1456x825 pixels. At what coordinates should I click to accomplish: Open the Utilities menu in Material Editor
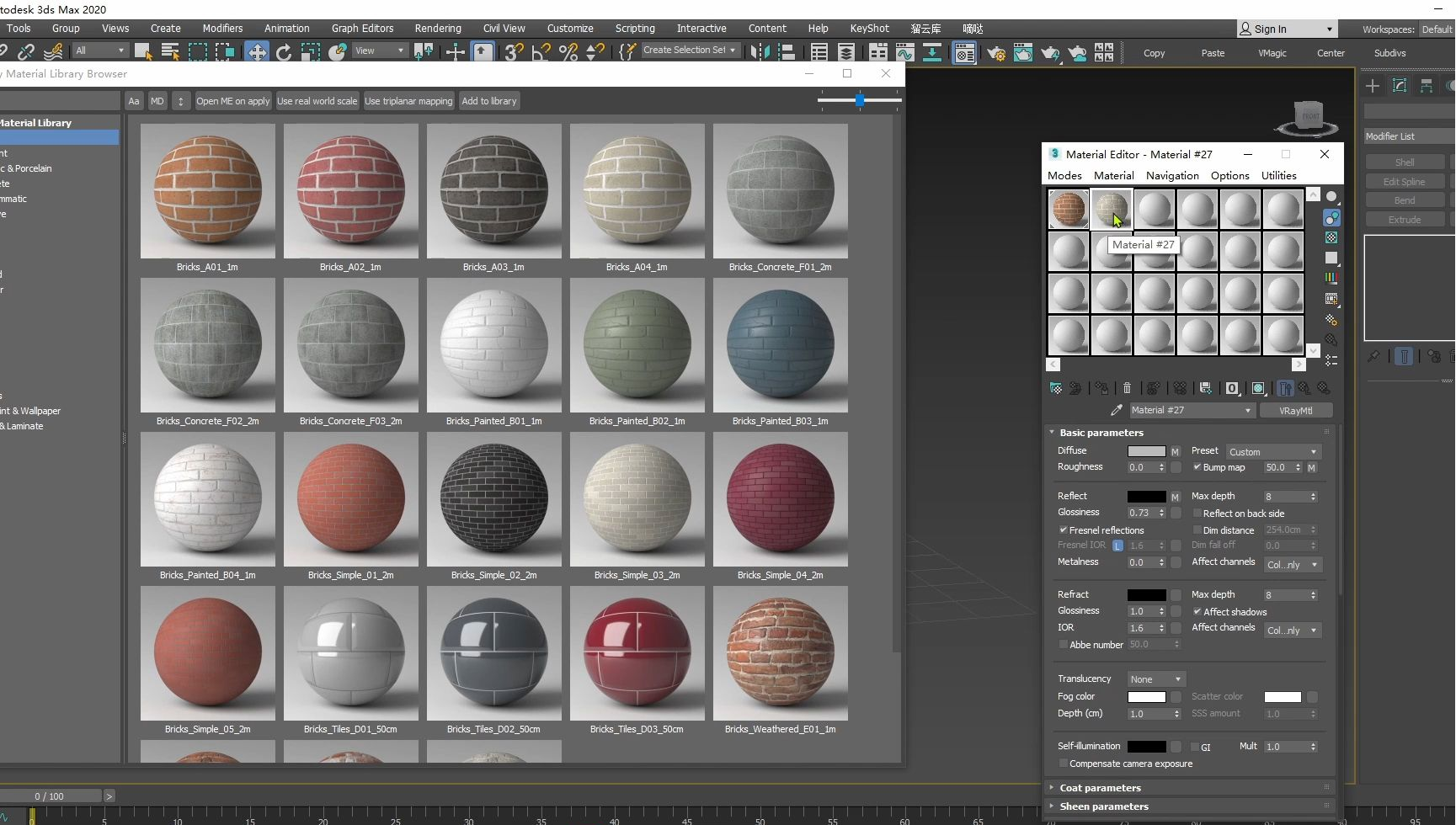coord(1278,175)
